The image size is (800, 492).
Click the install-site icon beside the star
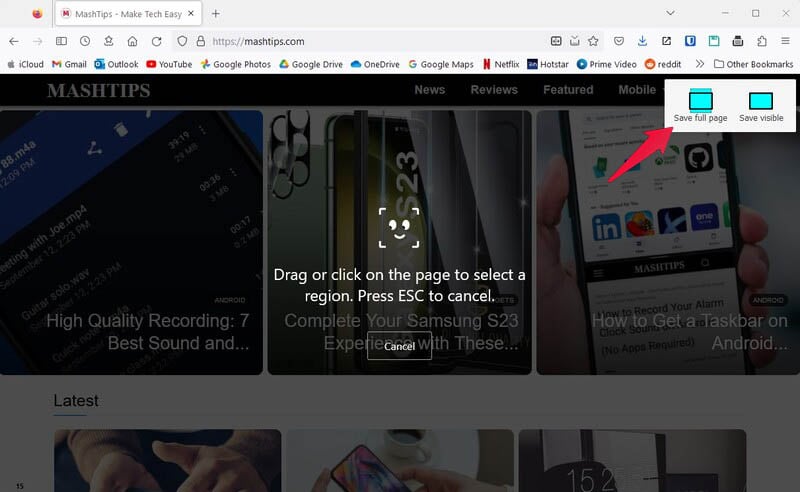(574, 41)
